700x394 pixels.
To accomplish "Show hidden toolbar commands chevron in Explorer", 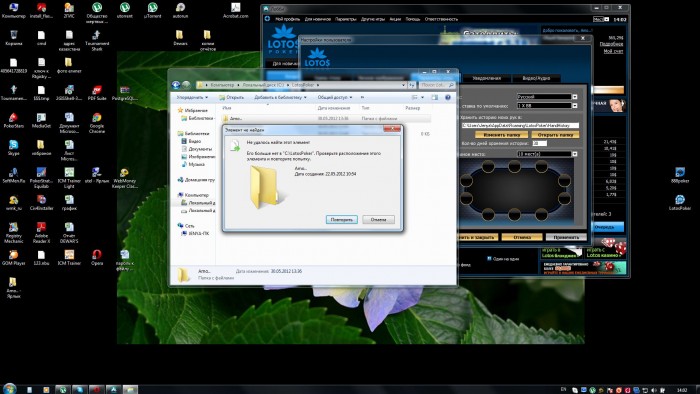I will click(362, 97).
